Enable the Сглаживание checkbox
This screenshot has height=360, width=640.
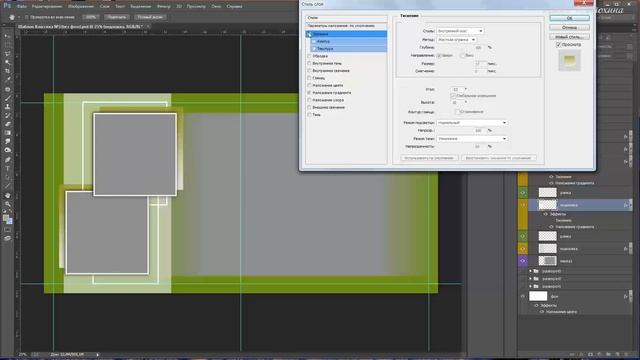tap(457, 111)
